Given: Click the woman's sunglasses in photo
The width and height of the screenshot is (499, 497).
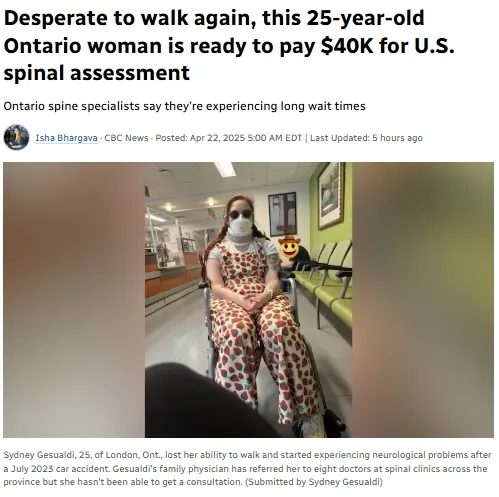Looking at the screenshot, I should click(x=240, y=214).
